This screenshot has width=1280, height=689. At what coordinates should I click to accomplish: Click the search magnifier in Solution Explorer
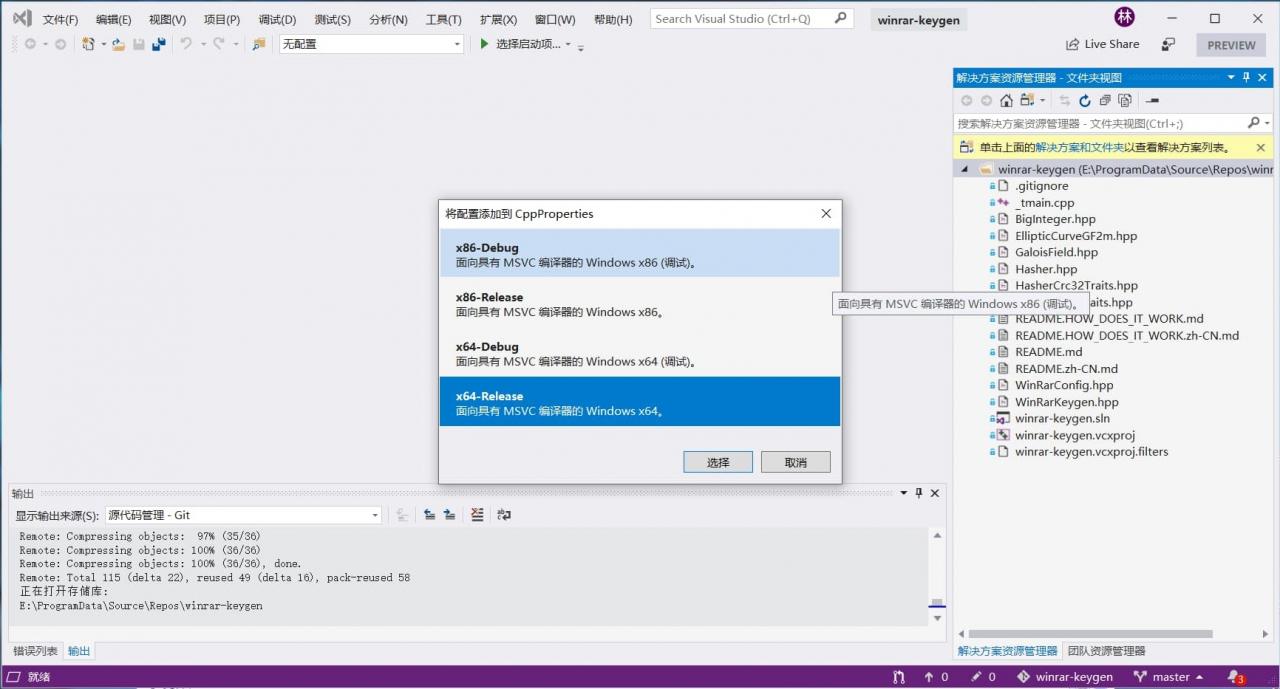1254,123
